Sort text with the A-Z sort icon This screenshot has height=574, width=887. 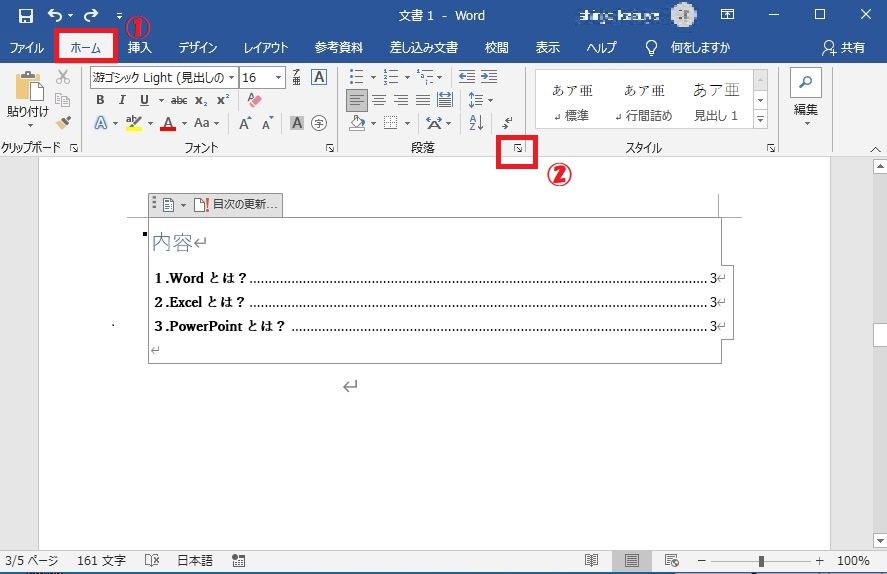click(x=476, y=122)
